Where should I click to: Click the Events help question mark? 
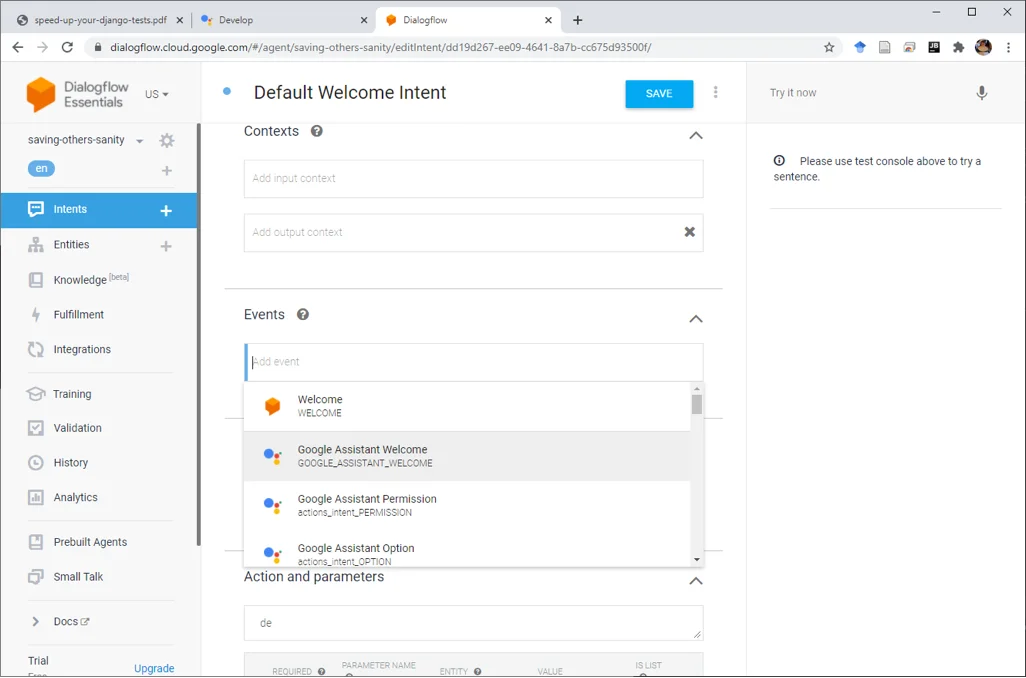tap(302, 314)
